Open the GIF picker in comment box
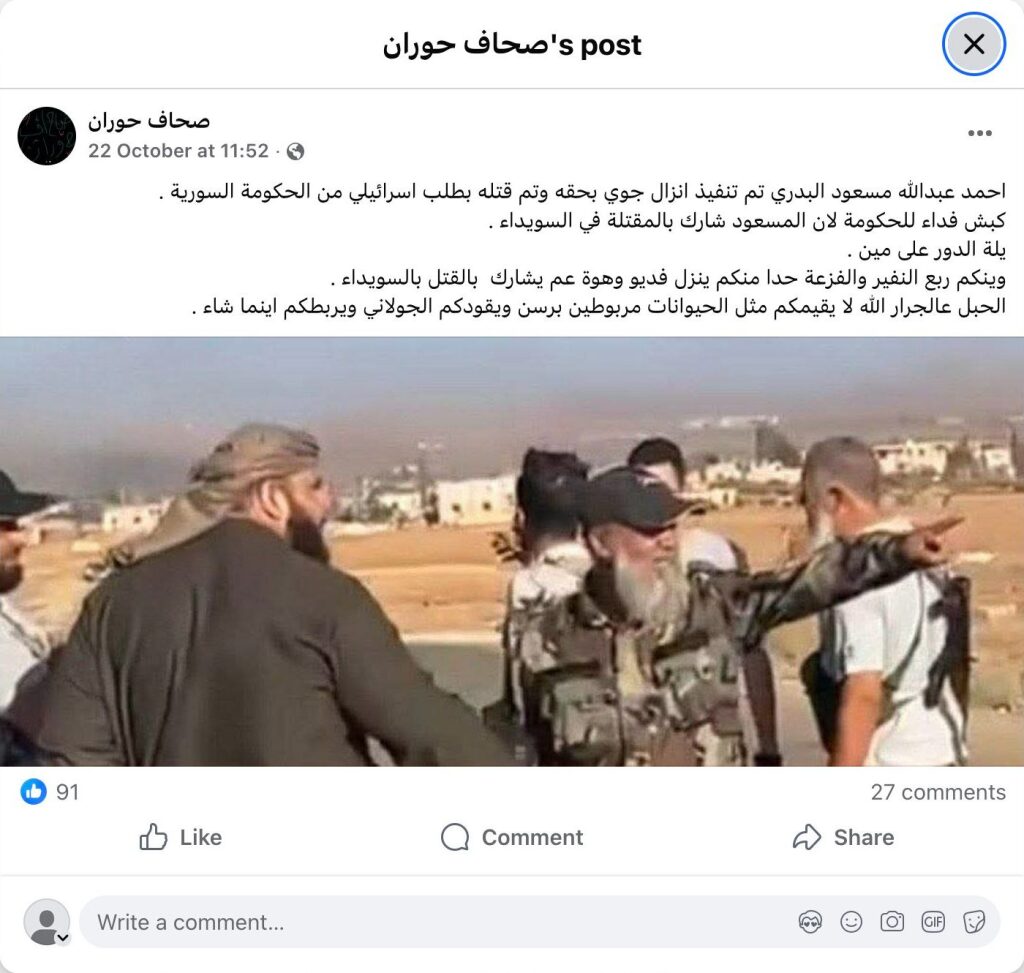1024x973 pixels. coord(933,922)
